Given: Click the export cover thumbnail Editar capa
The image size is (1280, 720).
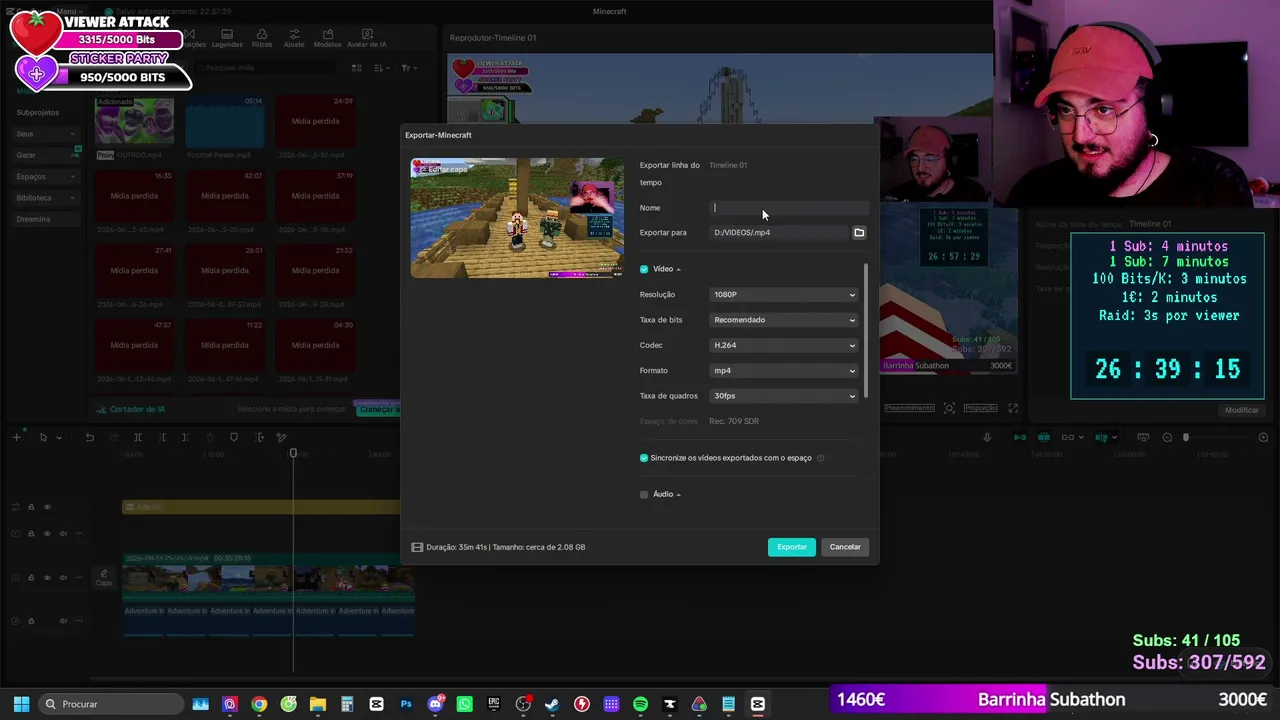Looking at the screenshot, I should 517,218.
